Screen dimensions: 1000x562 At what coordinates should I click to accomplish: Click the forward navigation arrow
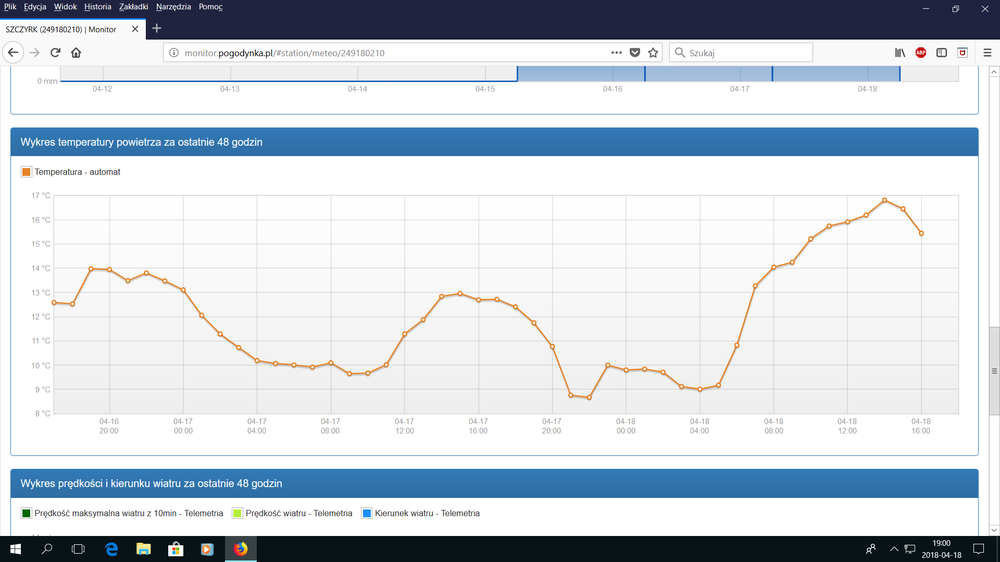(35, 53)
